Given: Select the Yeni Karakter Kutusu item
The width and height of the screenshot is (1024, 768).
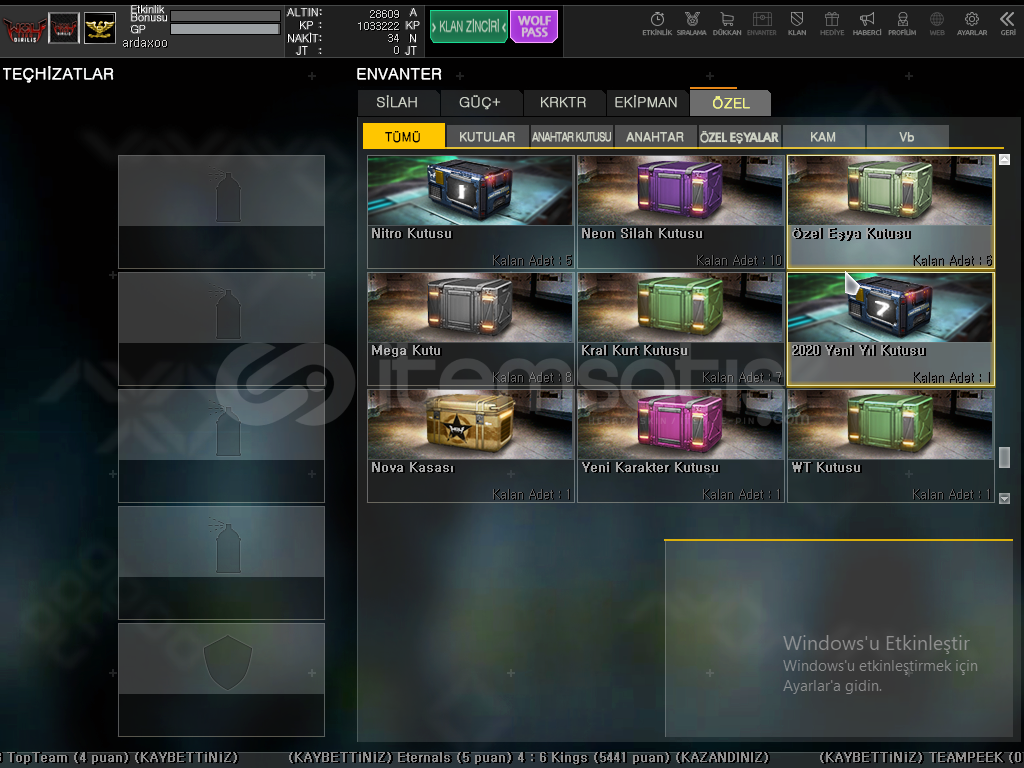Looking at the screenshot, I should (x=680, y=446).
